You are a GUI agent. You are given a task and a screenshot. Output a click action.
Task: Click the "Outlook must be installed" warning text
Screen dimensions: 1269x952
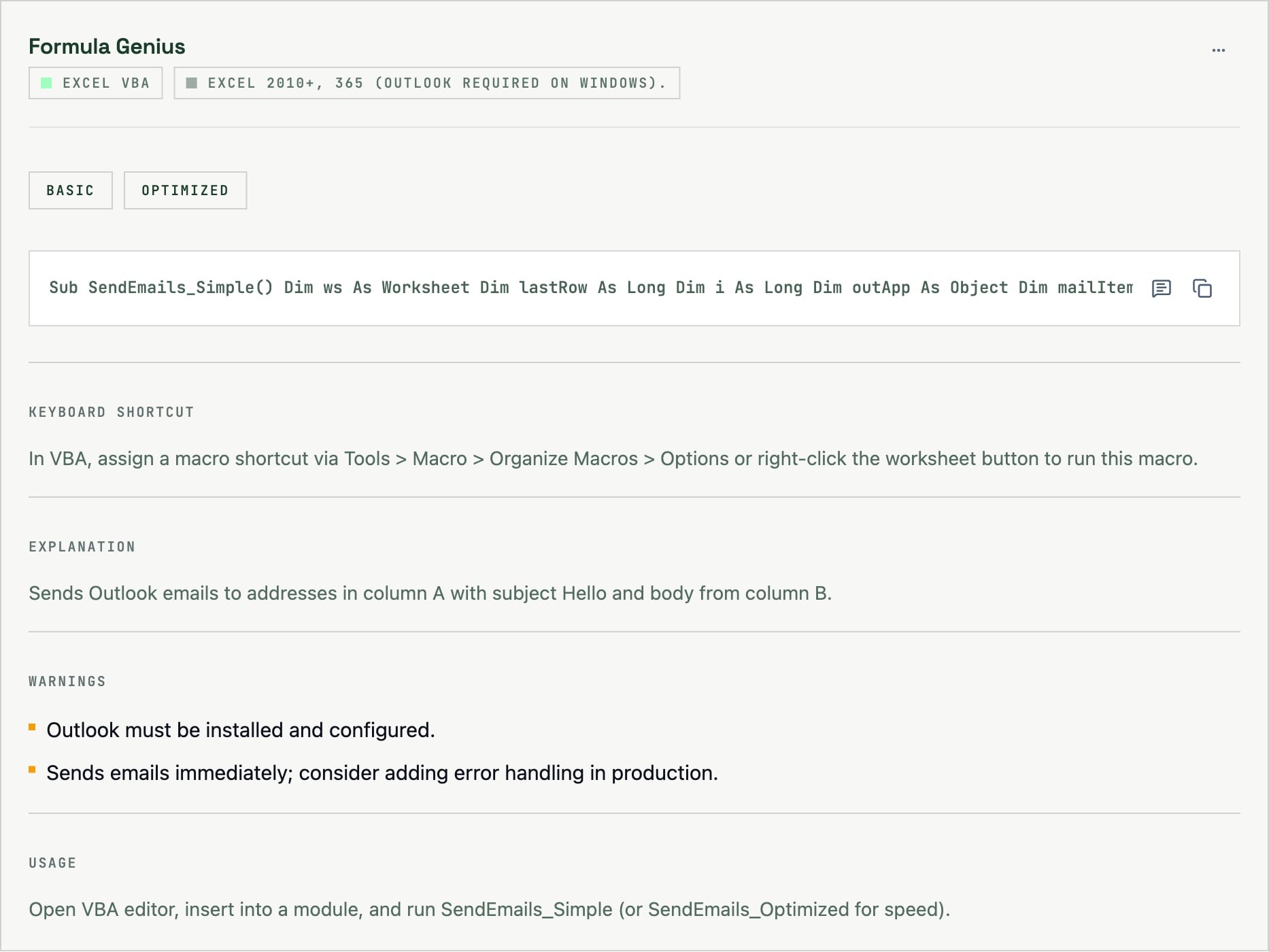pyautogui.click(x=240, y=730)
